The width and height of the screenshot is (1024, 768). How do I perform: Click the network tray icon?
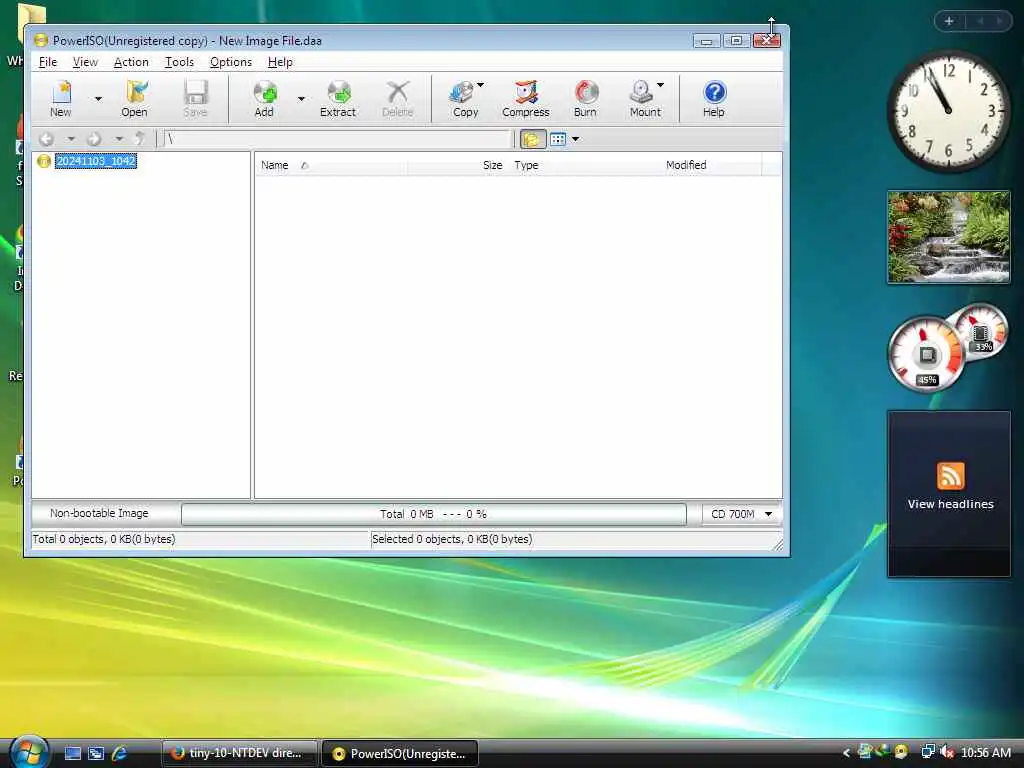(x=927, y=752)
